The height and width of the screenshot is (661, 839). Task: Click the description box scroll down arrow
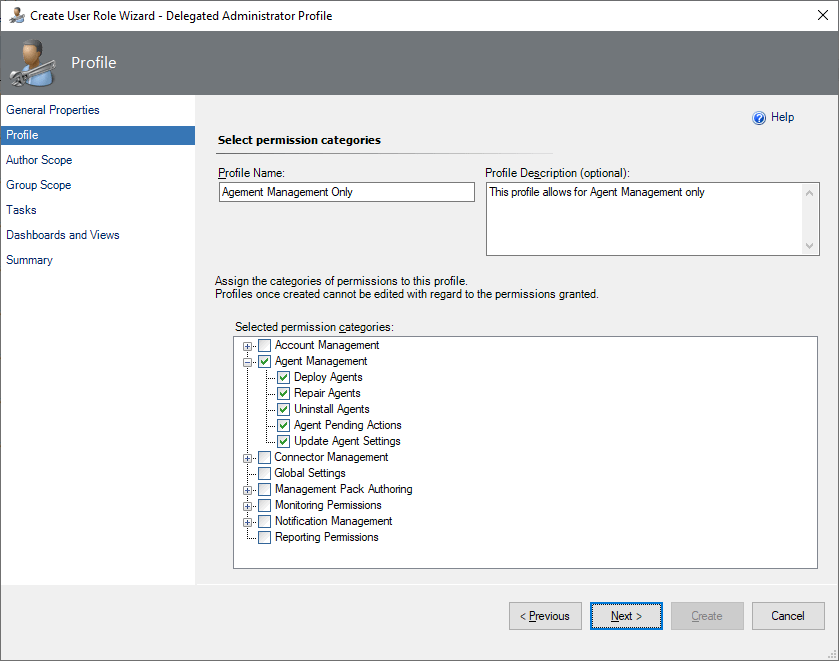[x=811, y=246]
